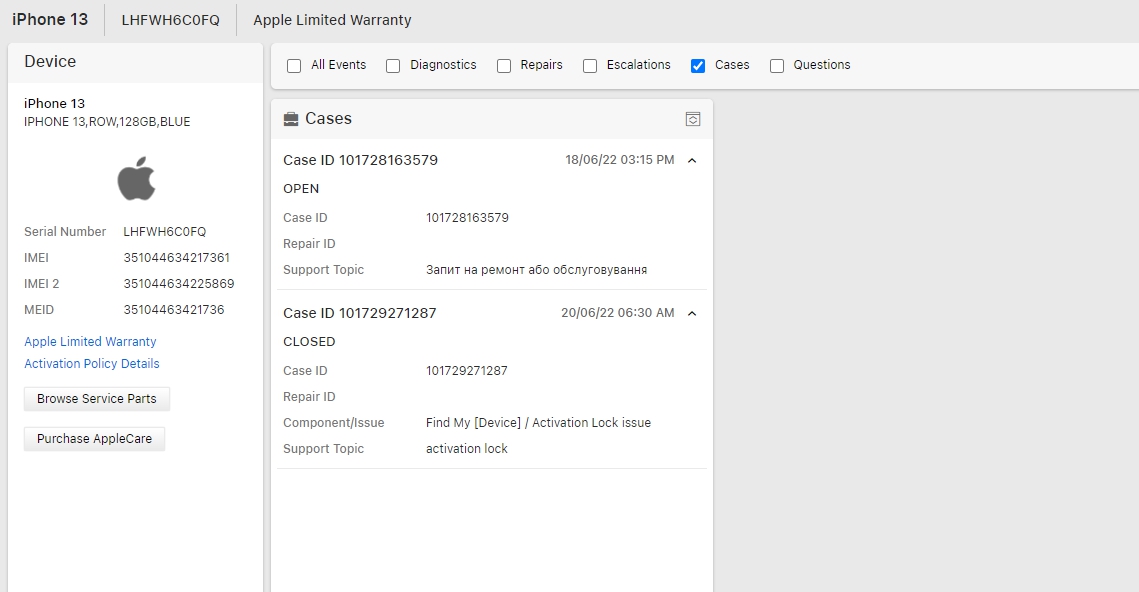This screenshot has height=592, width=1139.
Task: Tick the Repairs checkbox
Action: click(504, 66)
